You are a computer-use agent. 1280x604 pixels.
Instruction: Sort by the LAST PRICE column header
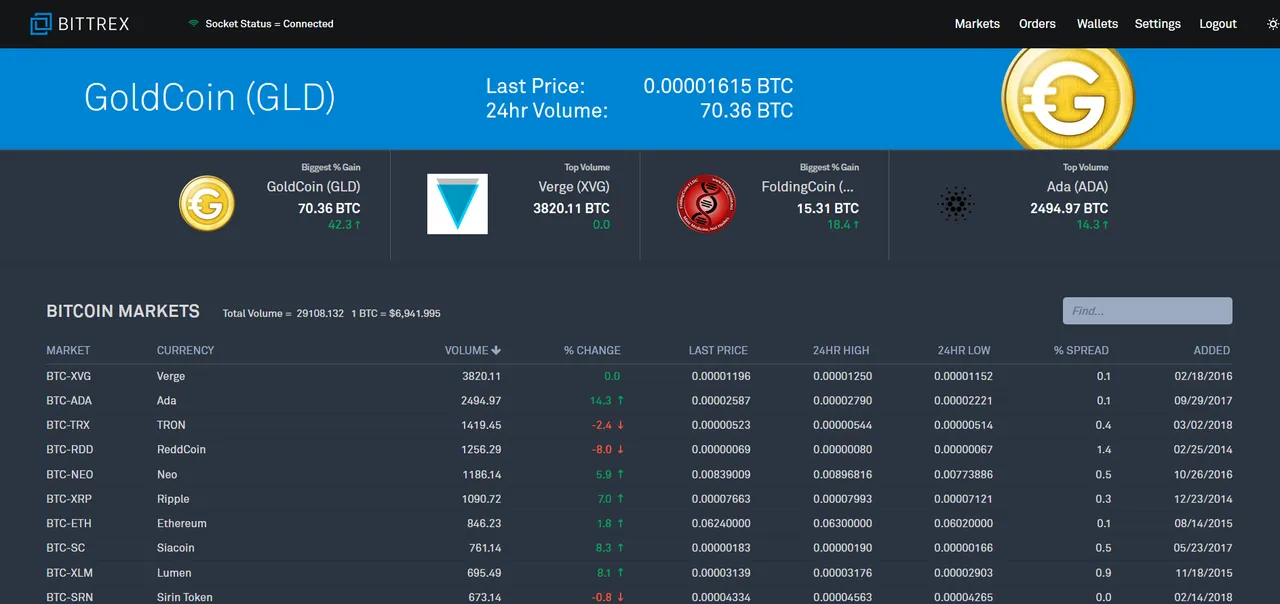718,351
